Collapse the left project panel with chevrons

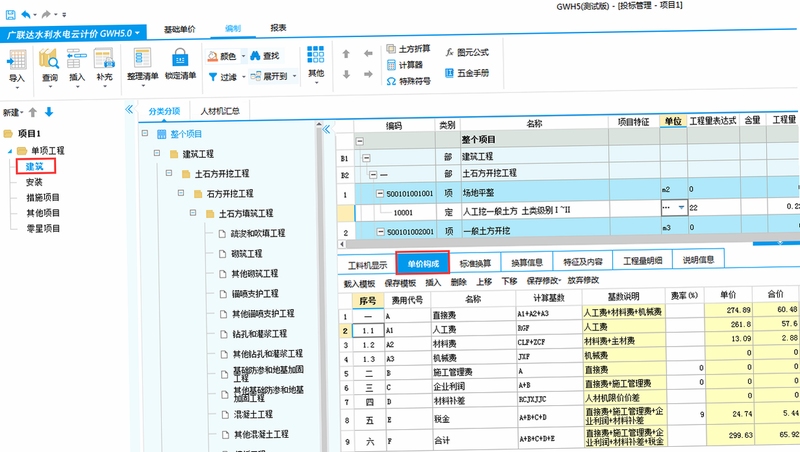[x=129, y=109]
